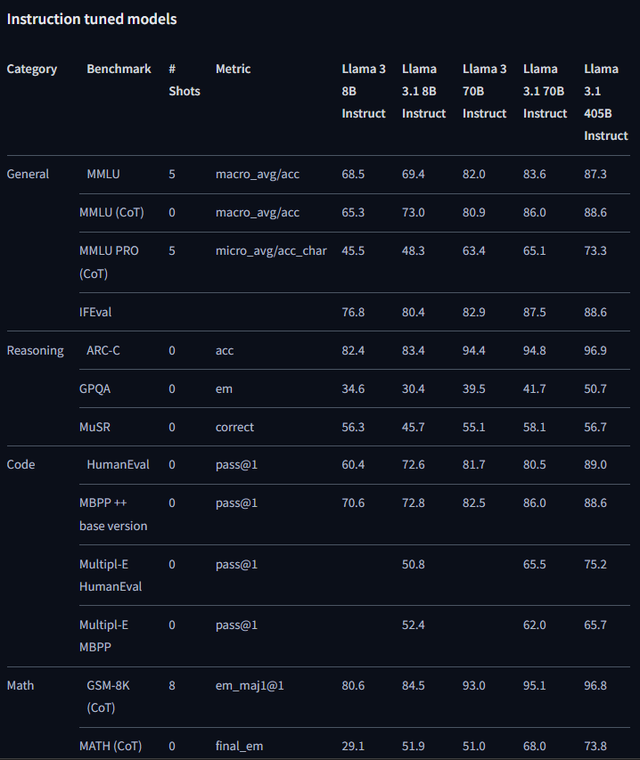Select the MATH (CoT) score 29.1

coord(353,746)
